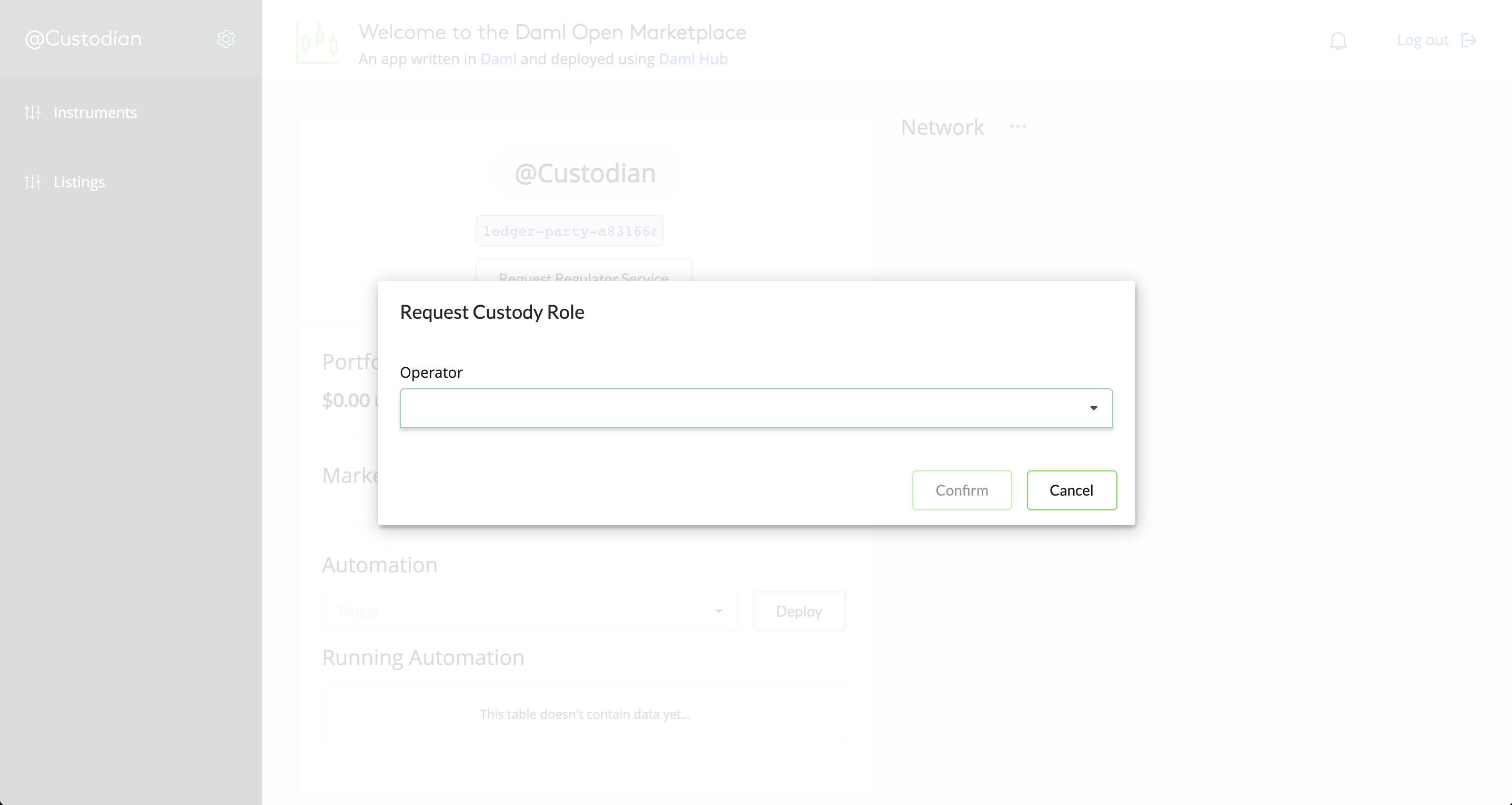The image size is (1512, 805).
Task: Expand the Operator dropdown arrow
Action: click(x=1094, y=408)
